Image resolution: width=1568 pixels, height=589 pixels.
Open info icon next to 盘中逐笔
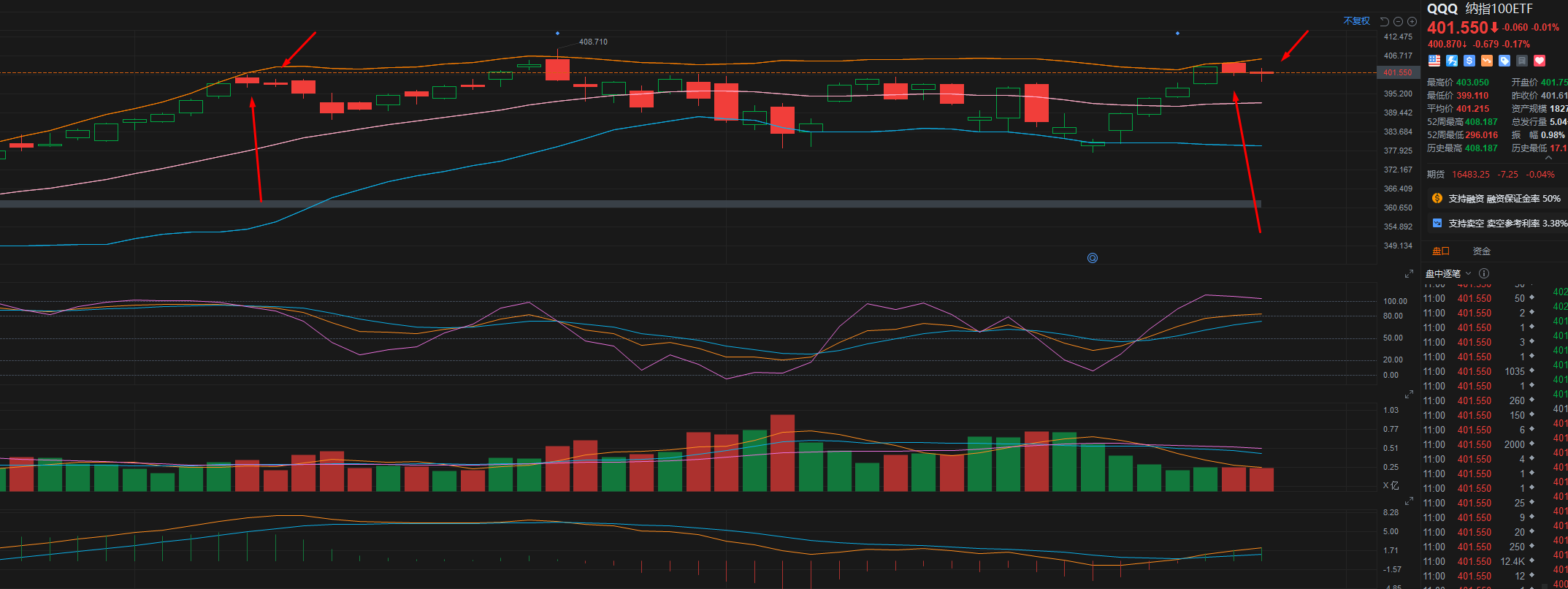click(x=1484, y=273)
